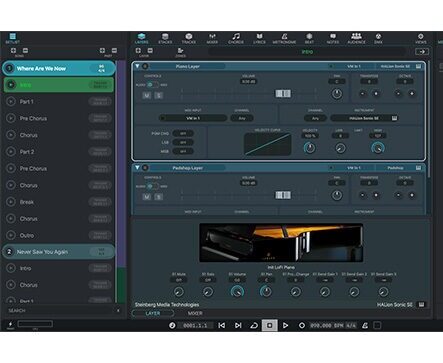443x363 pixels.
Task: Toggle the Padshop Layer power button
Action: pos(145,168)
